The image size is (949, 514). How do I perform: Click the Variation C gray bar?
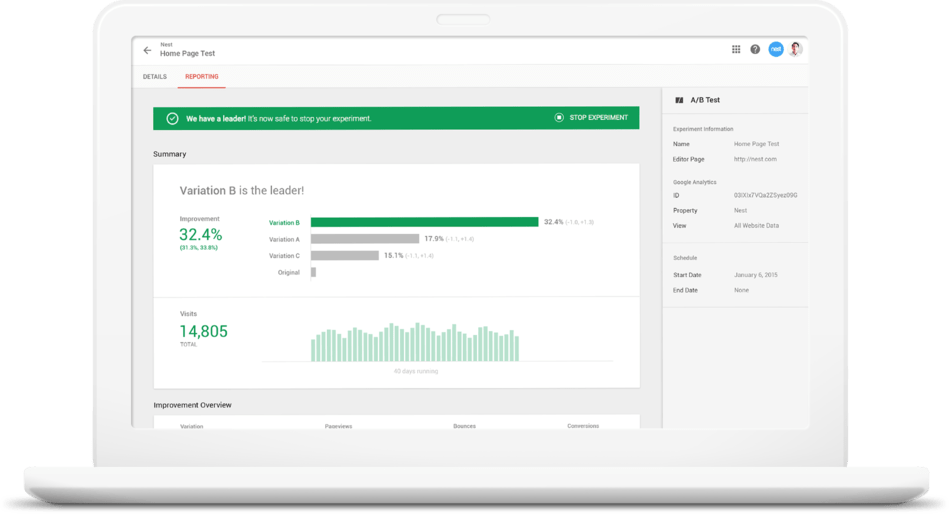(x=345, y=255)
